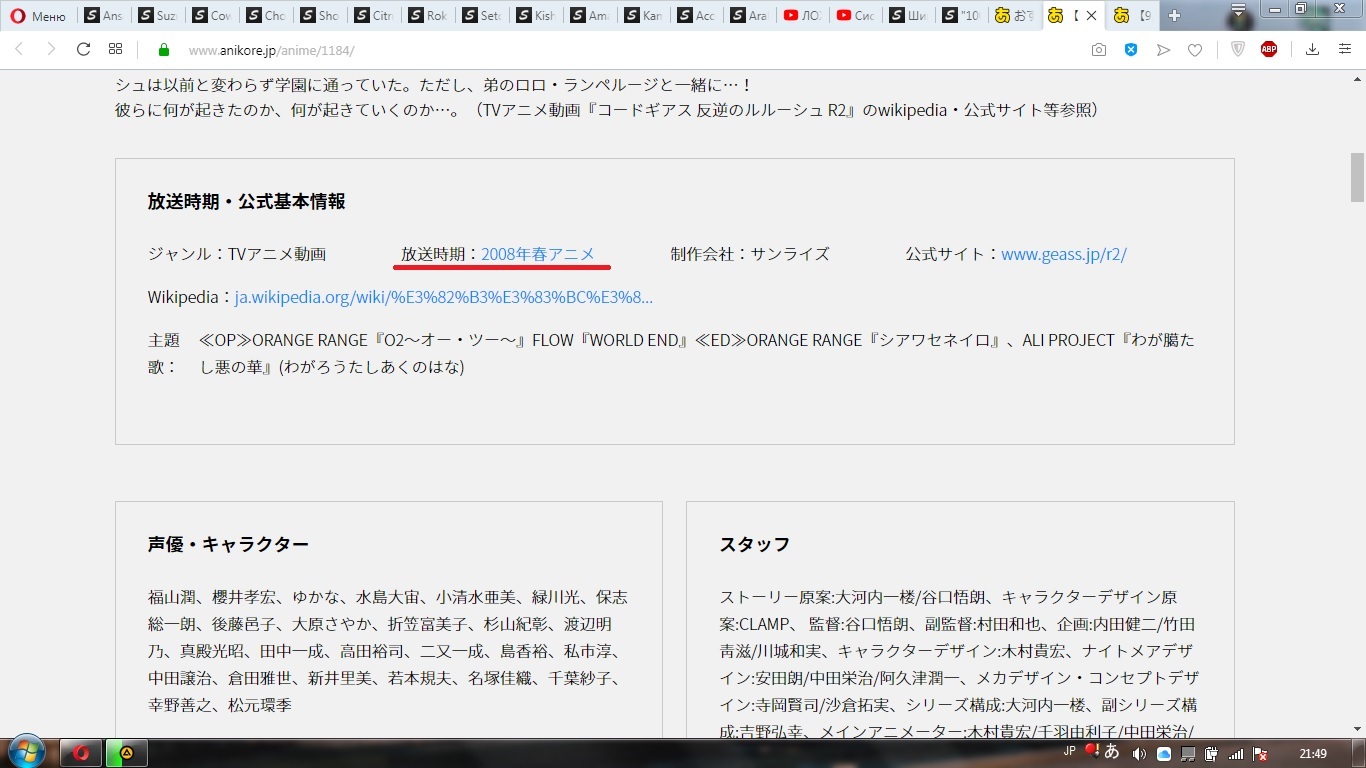
Task: Open the AdBlock Plus extension icon
Action: [x=1269, y=49]
